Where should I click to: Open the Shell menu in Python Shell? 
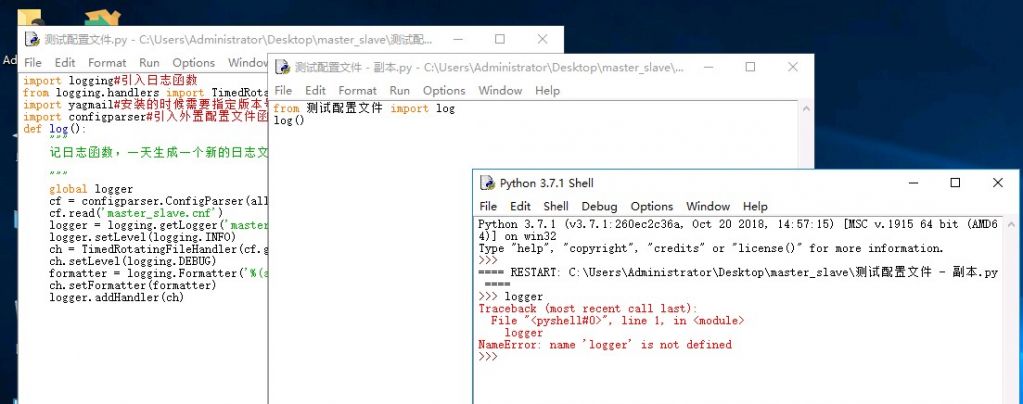(556, 206)
